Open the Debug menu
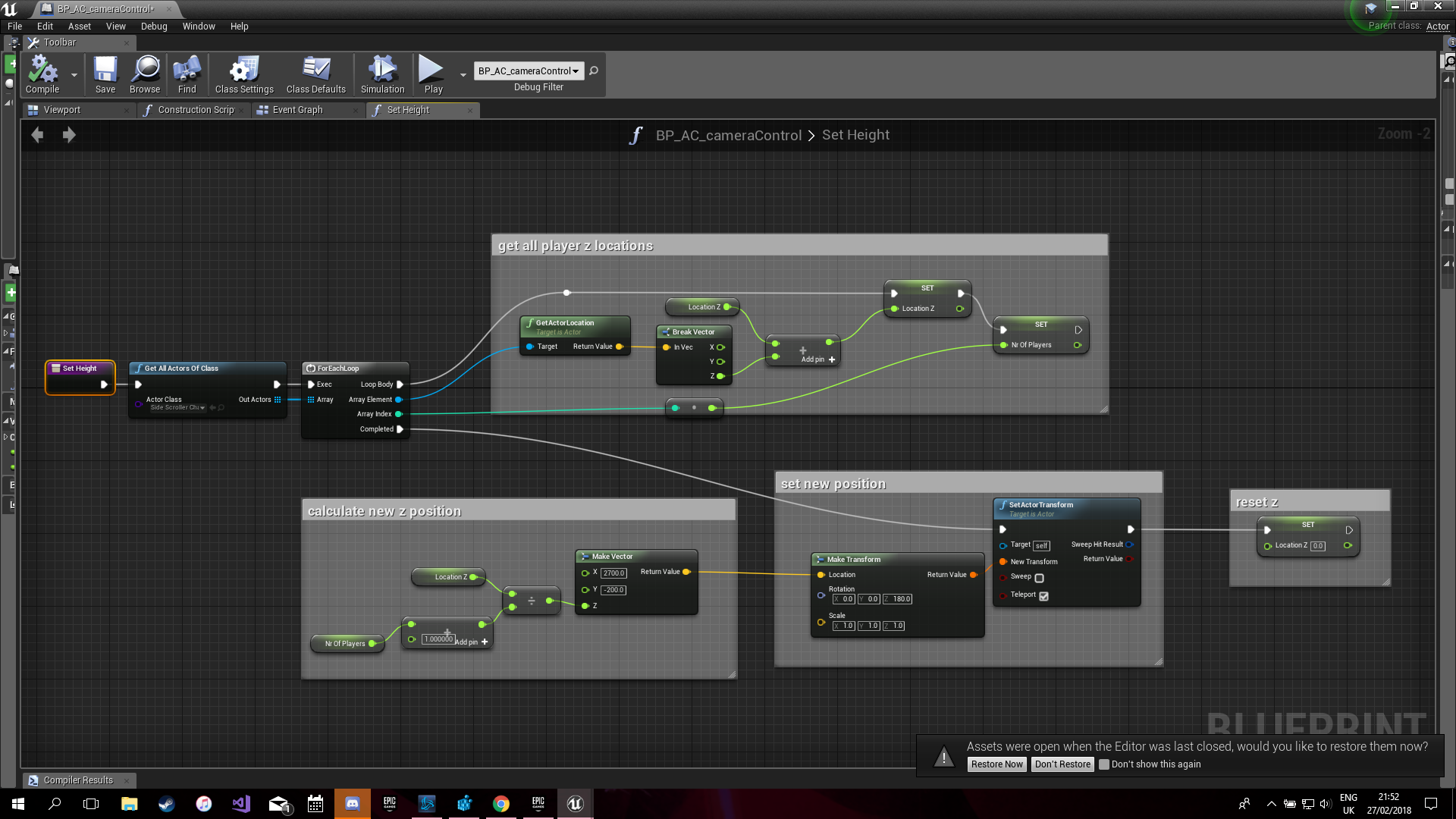Viewport: 1456px width, 819px height. click(x=153, y=26)
